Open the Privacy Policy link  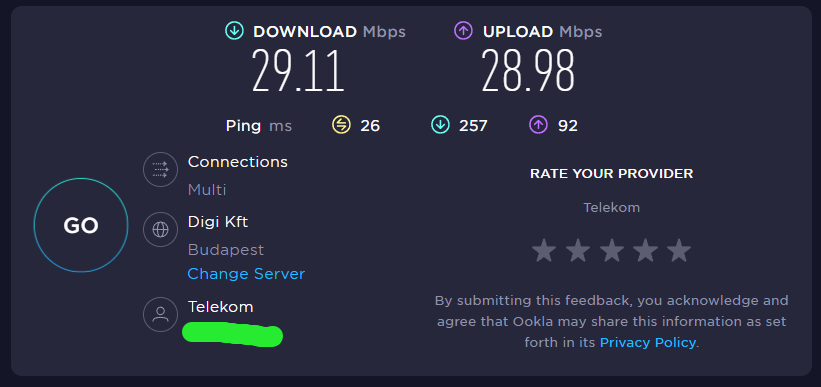(648, 342)
